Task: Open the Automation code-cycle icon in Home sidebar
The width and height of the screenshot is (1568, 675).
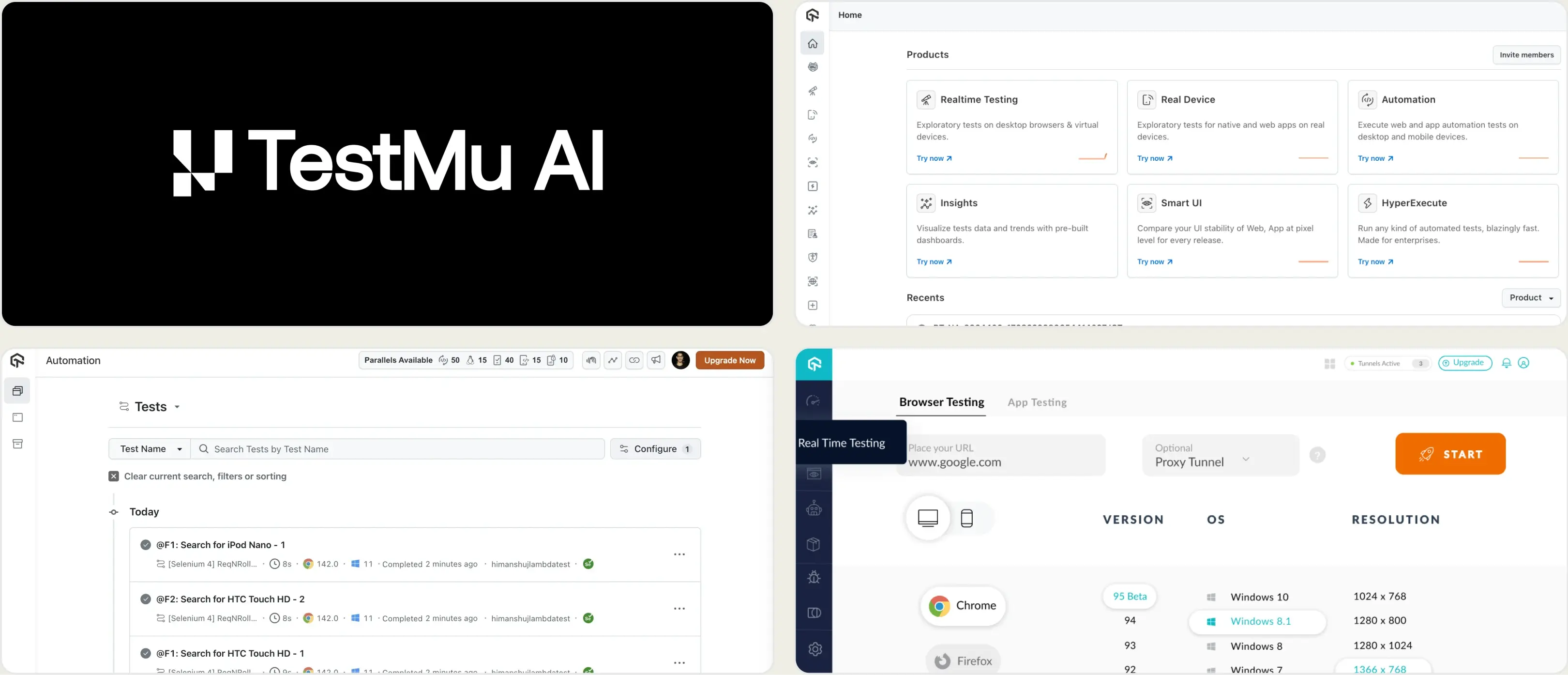Action: (x=813, y=138)
